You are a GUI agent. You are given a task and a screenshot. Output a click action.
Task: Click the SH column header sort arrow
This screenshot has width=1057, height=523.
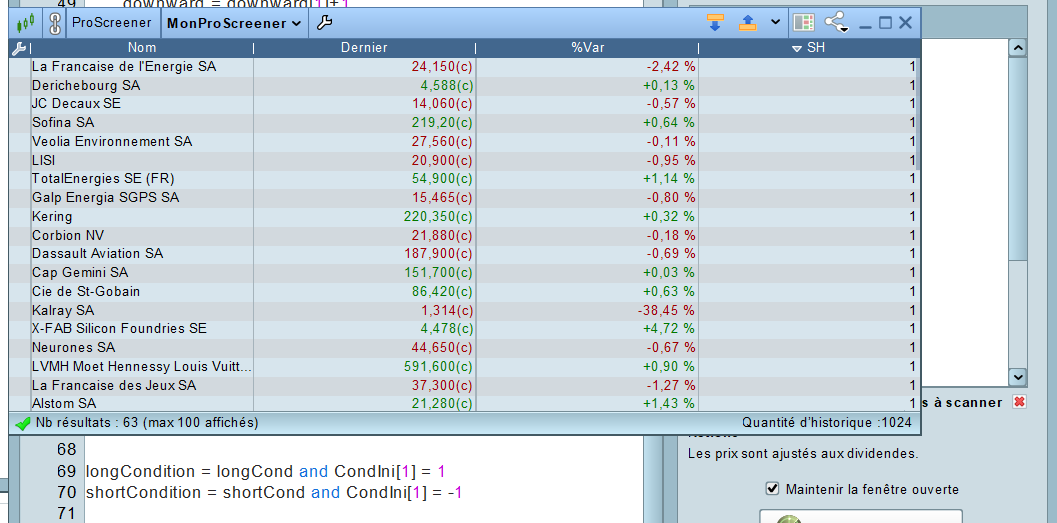pyautogui.click(x=797, y=49)
